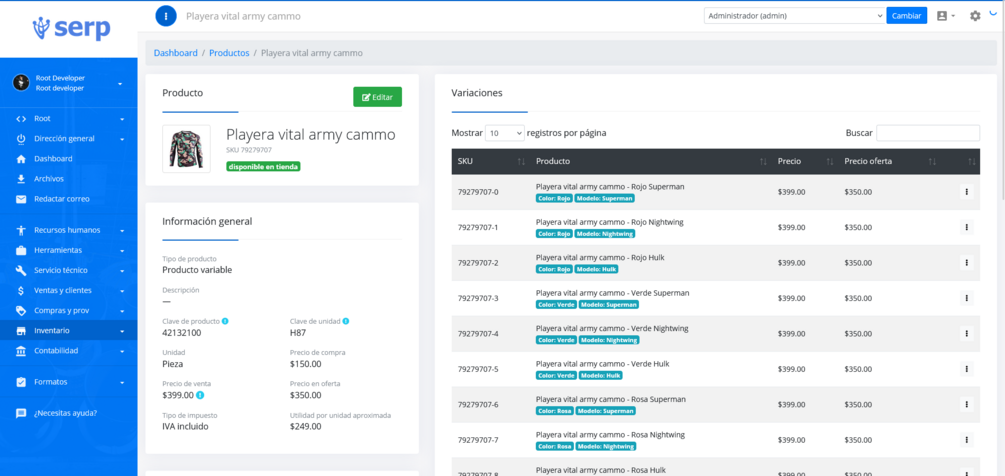
Task: Sort table by Producto column
Action: (x=651, y=161)
